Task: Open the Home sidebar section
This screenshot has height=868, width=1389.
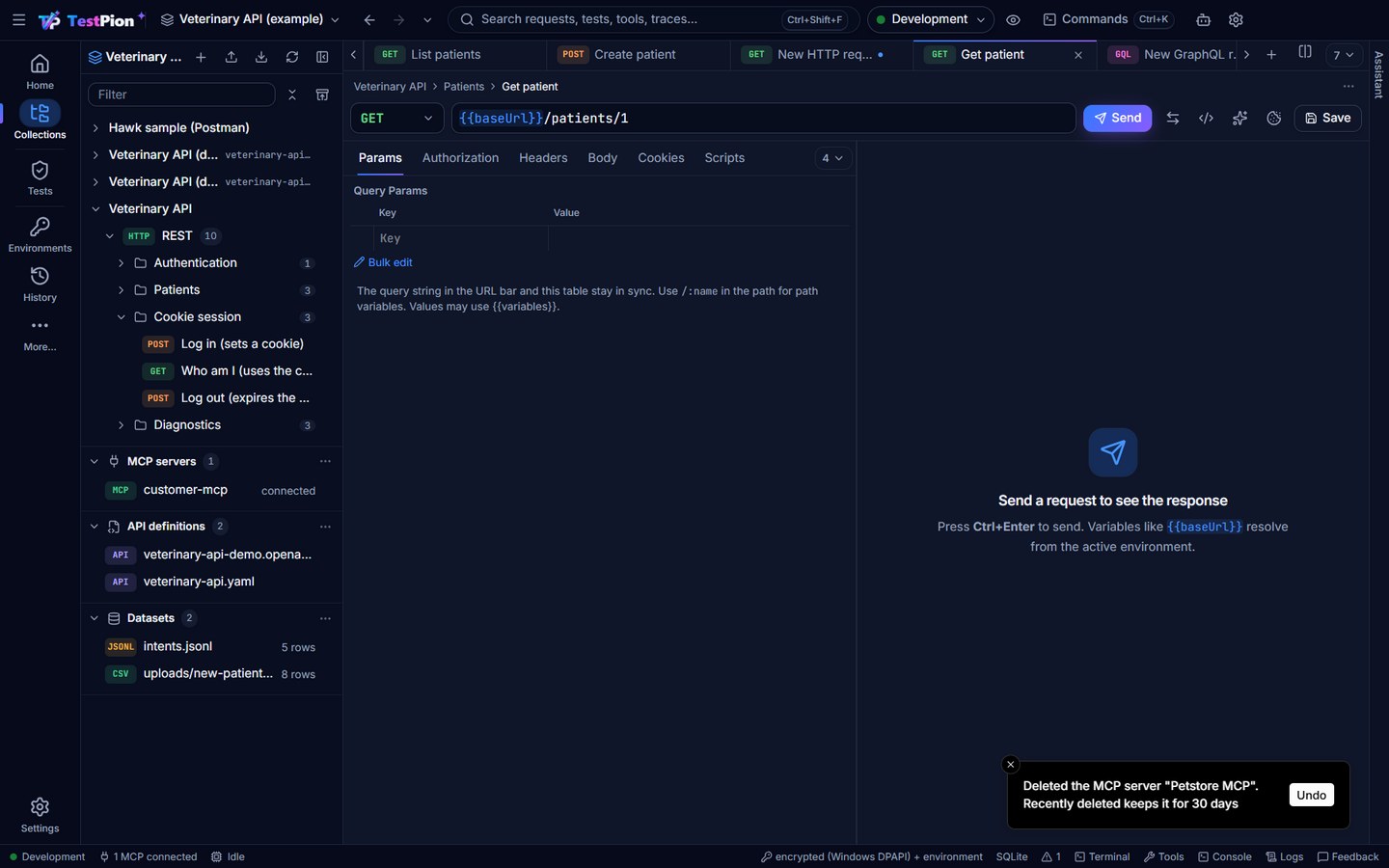Action: pos(40,72)
